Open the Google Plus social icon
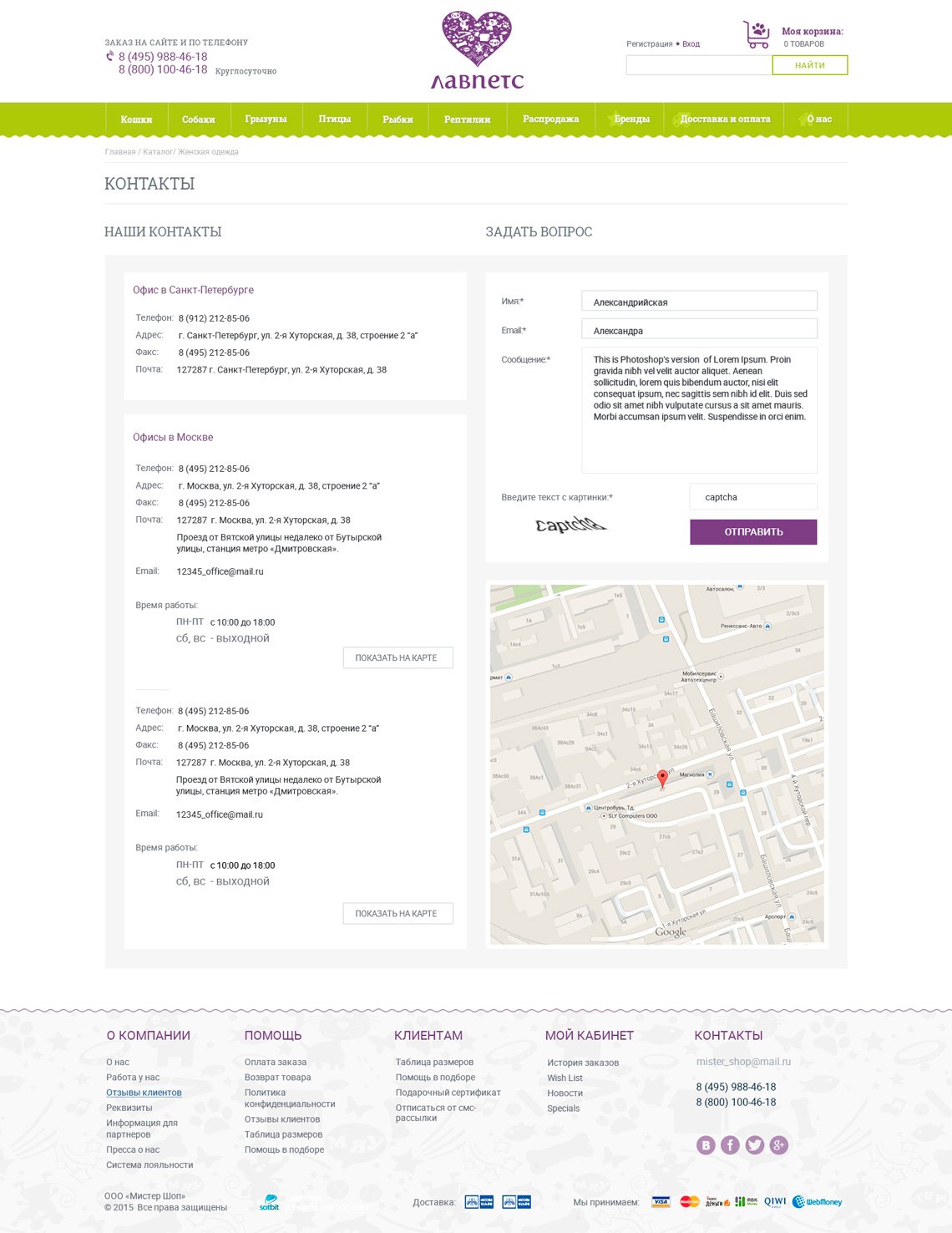The height and width of the screenshot is (1233, 952). click(x=779, y=1145)
